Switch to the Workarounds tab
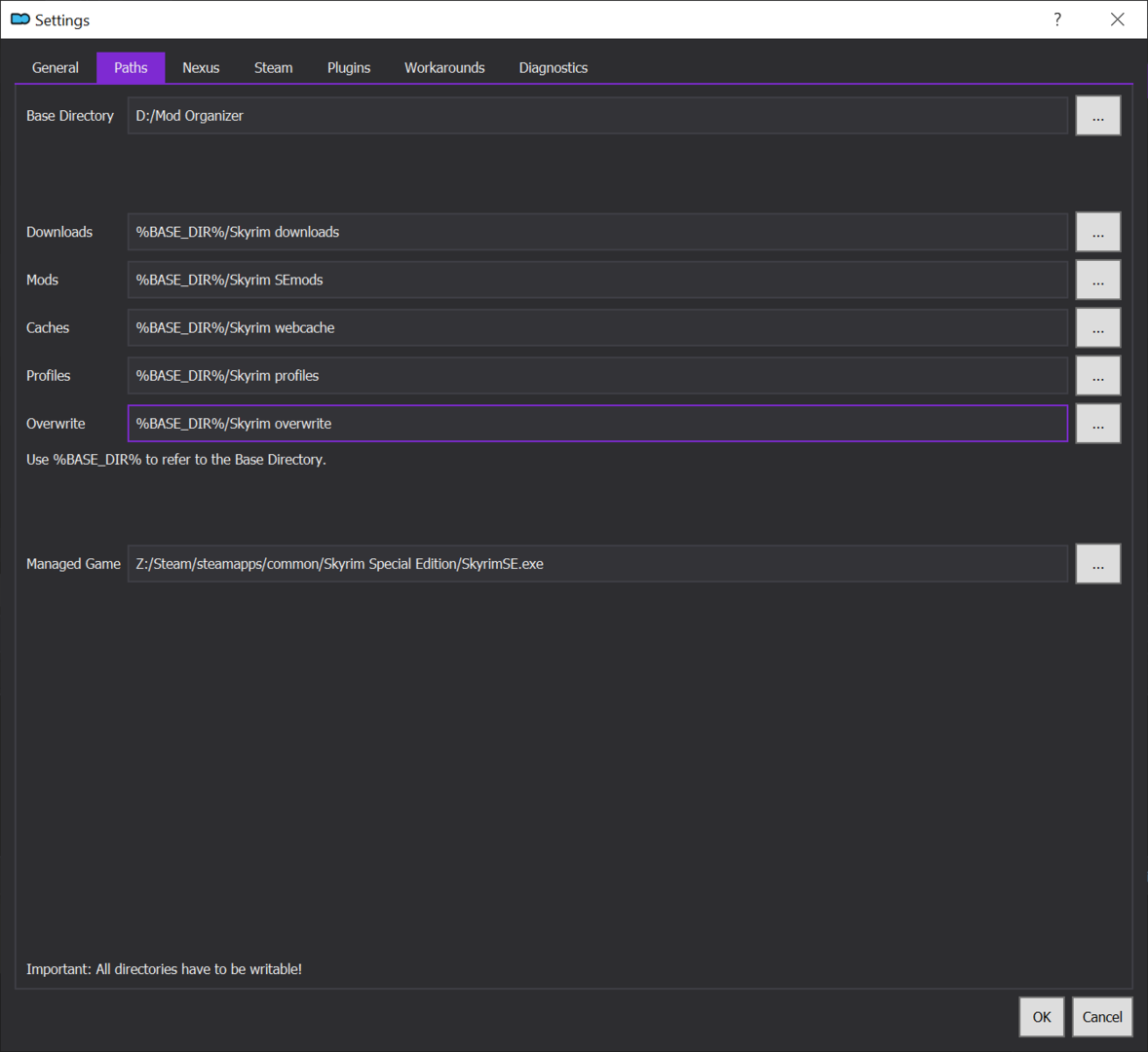 click(x=444, y=68)
